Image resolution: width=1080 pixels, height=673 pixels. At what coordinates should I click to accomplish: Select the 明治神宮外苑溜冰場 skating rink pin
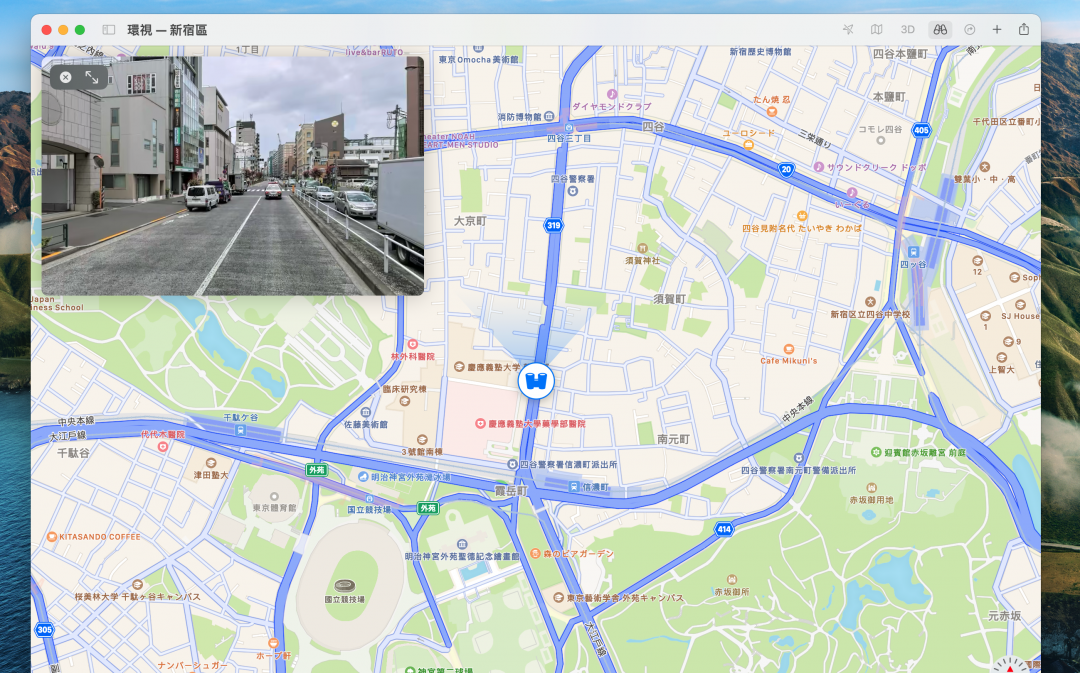[x=363, y=477]
